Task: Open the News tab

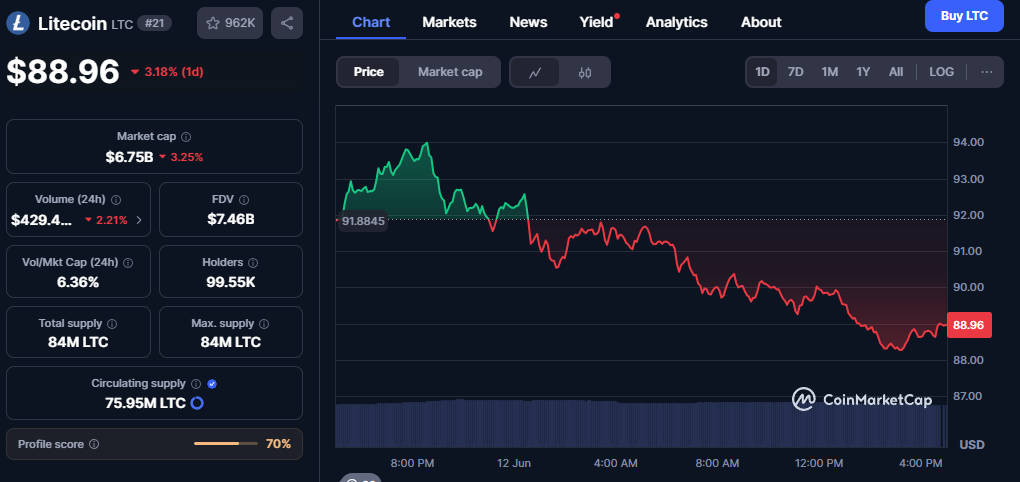Action: coord(528,22)
